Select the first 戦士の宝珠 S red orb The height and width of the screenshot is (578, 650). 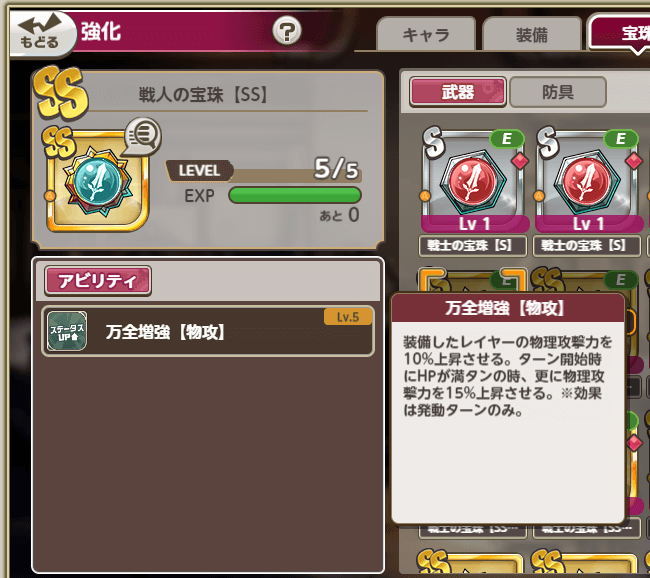473,180
